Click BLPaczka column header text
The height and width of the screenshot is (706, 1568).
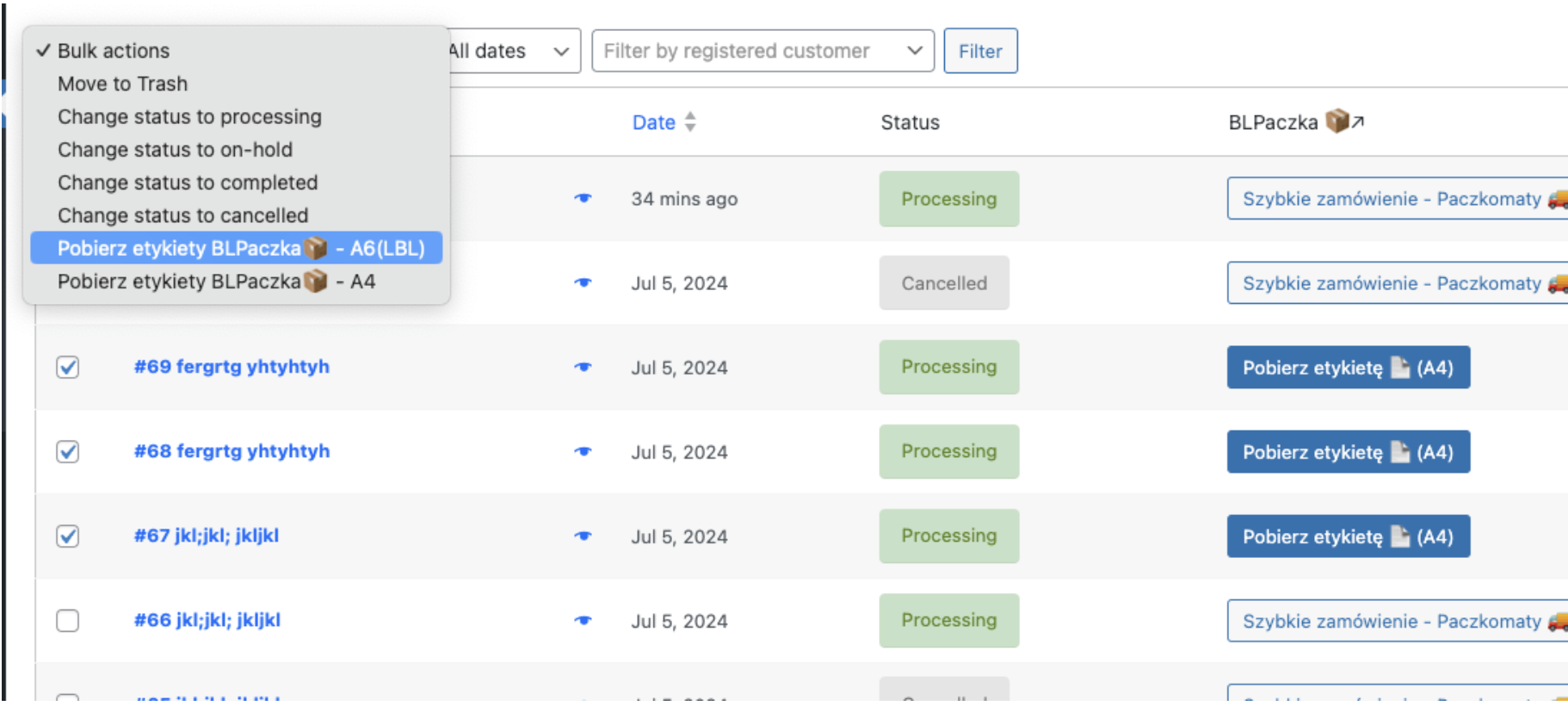click(x=1273, y=122)
